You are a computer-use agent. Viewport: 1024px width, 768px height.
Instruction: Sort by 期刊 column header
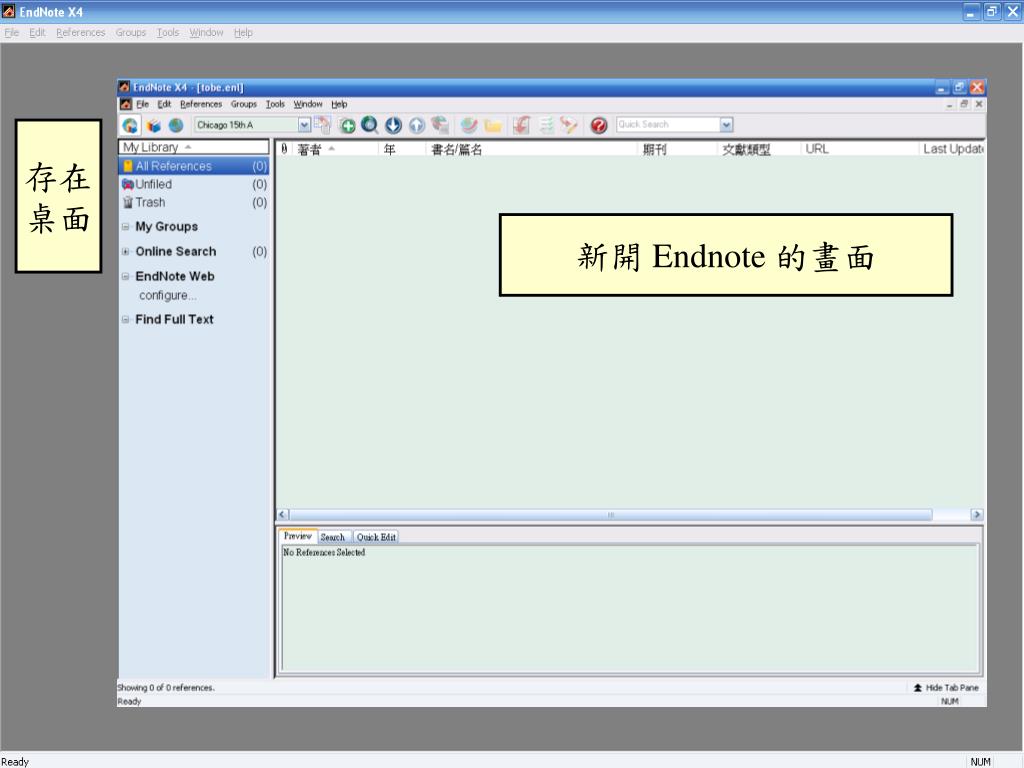coord(677,149)
